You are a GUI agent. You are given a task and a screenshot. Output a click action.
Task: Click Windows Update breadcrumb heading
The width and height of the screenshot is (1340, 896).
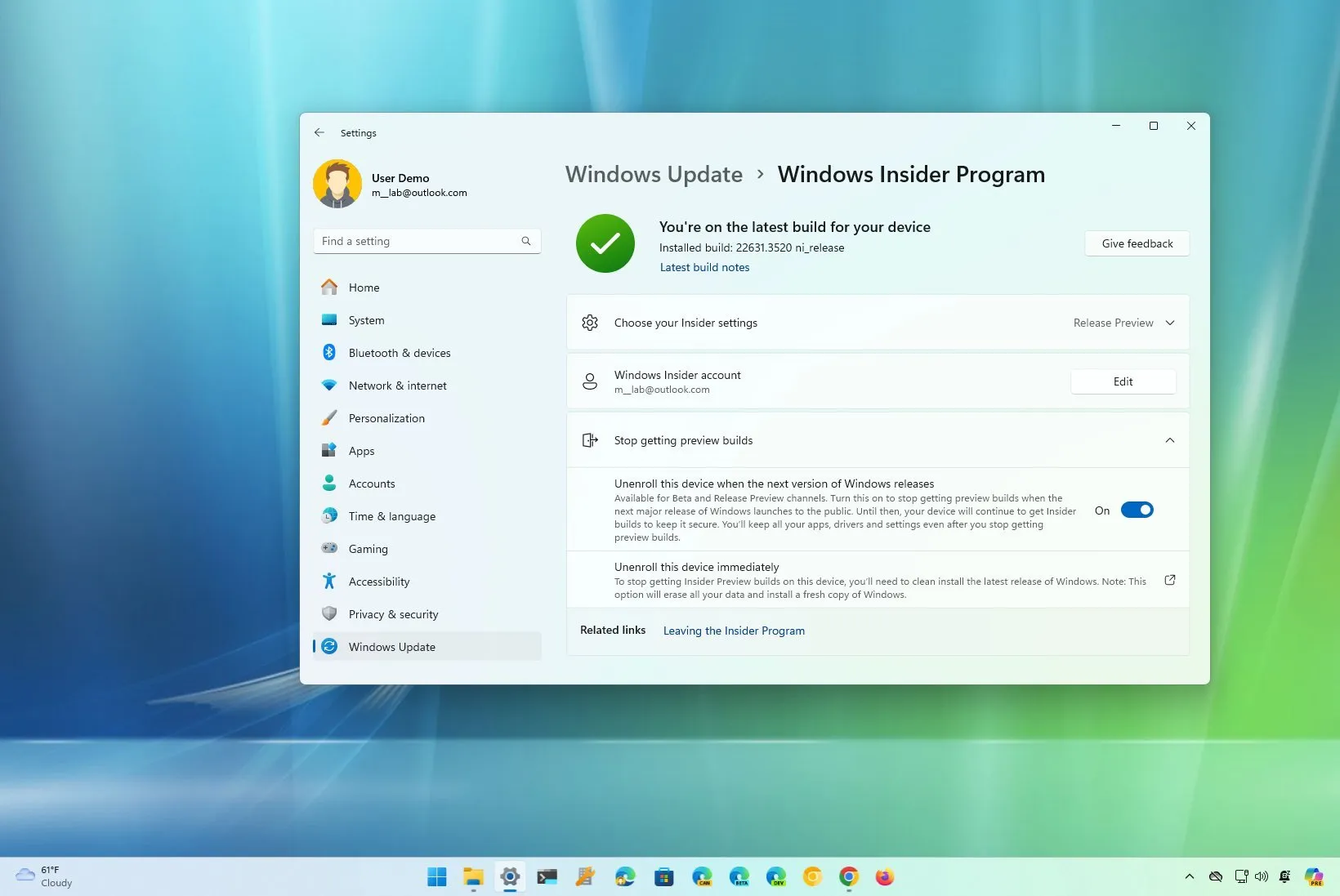click(x=654, y=174)
